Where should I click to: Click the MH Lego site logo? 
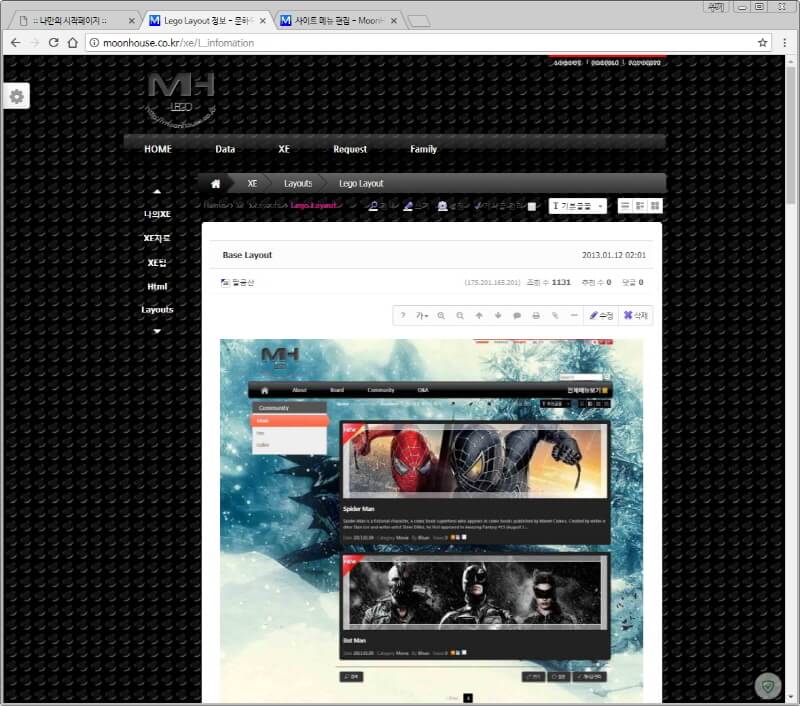coord(181,98)
